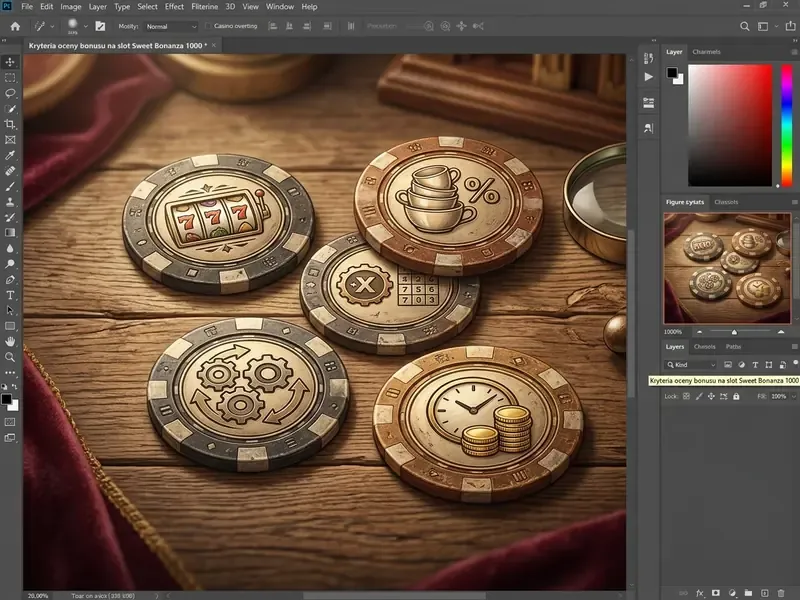The height and width of the screenshot is (600, 800).
Task: Create a new group folder in Layers
Action: pyautogui.click(x=748, y=593)
